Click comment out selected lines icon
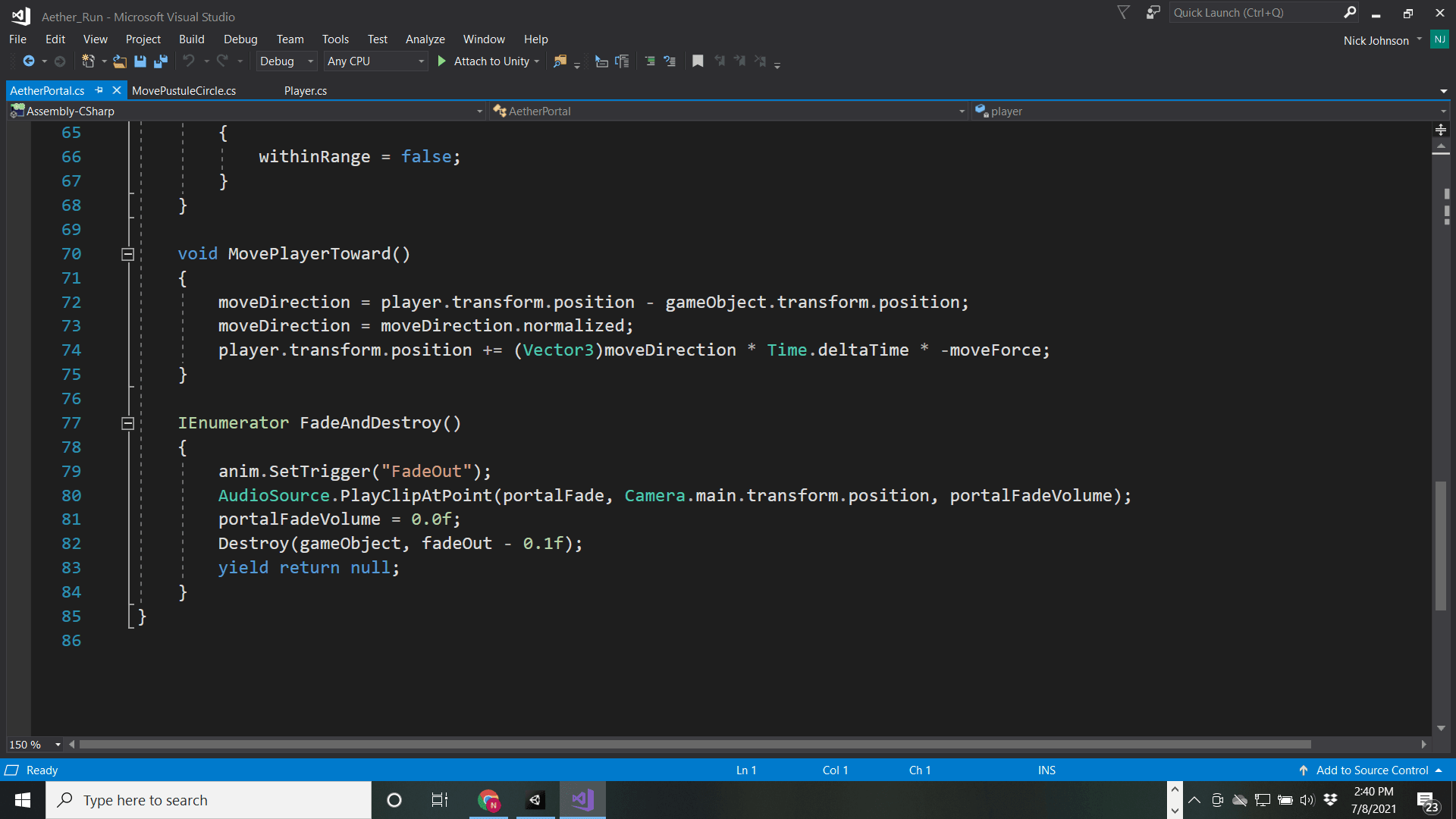 pyautogui.click(x=650, y=61)
